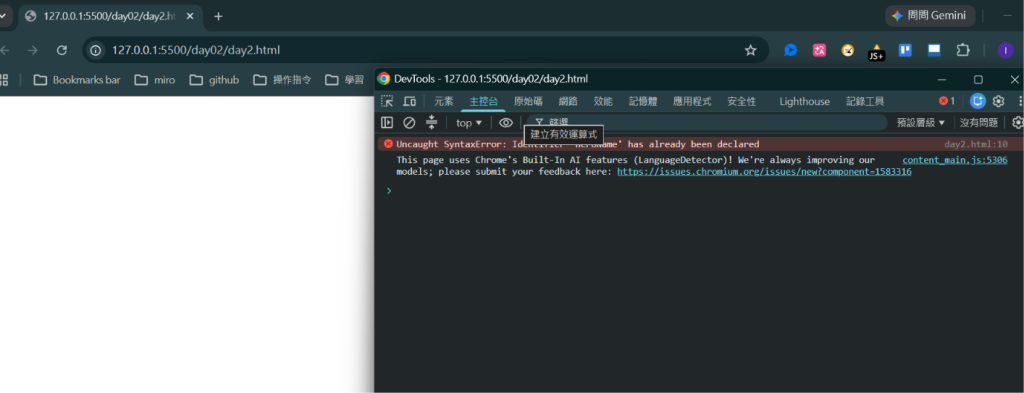Click the eye icon for live expression

(x=506, y=122)
